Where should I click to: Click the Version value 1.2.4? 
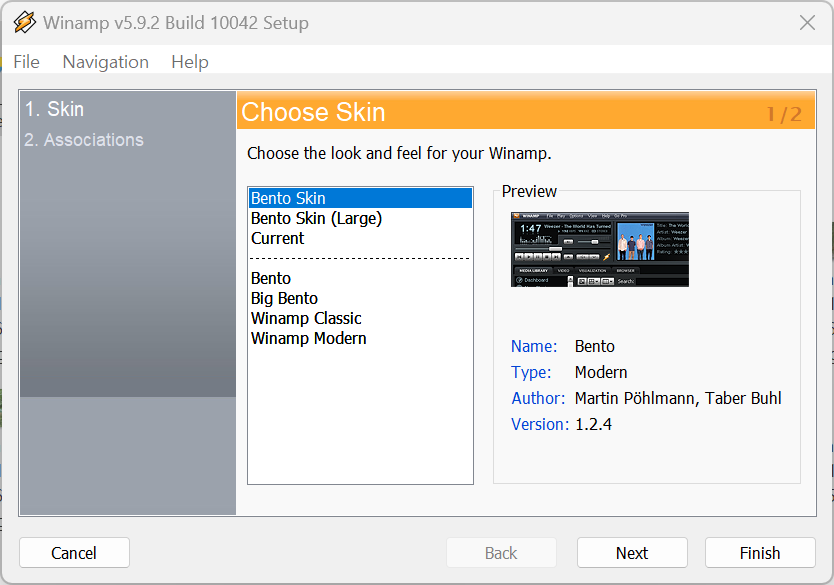[x=593, y=424]
